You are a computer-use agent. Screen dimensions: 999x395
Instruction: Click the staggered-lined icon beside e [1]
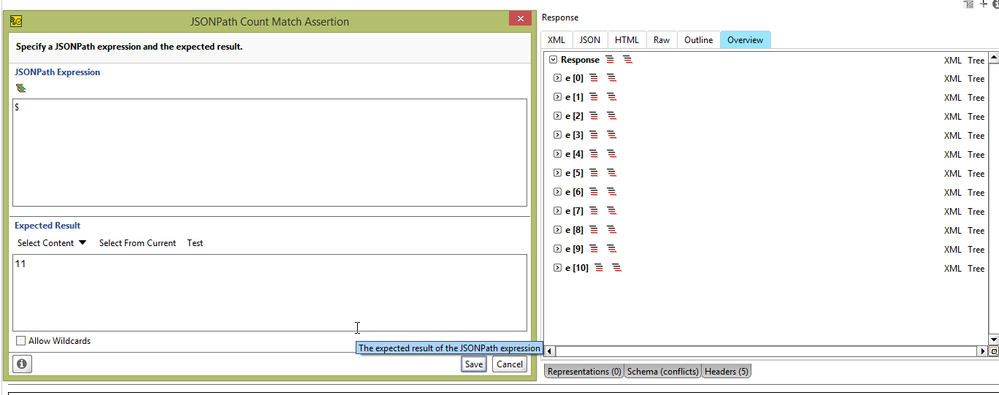pyautogui.click(x=612, y=97)
